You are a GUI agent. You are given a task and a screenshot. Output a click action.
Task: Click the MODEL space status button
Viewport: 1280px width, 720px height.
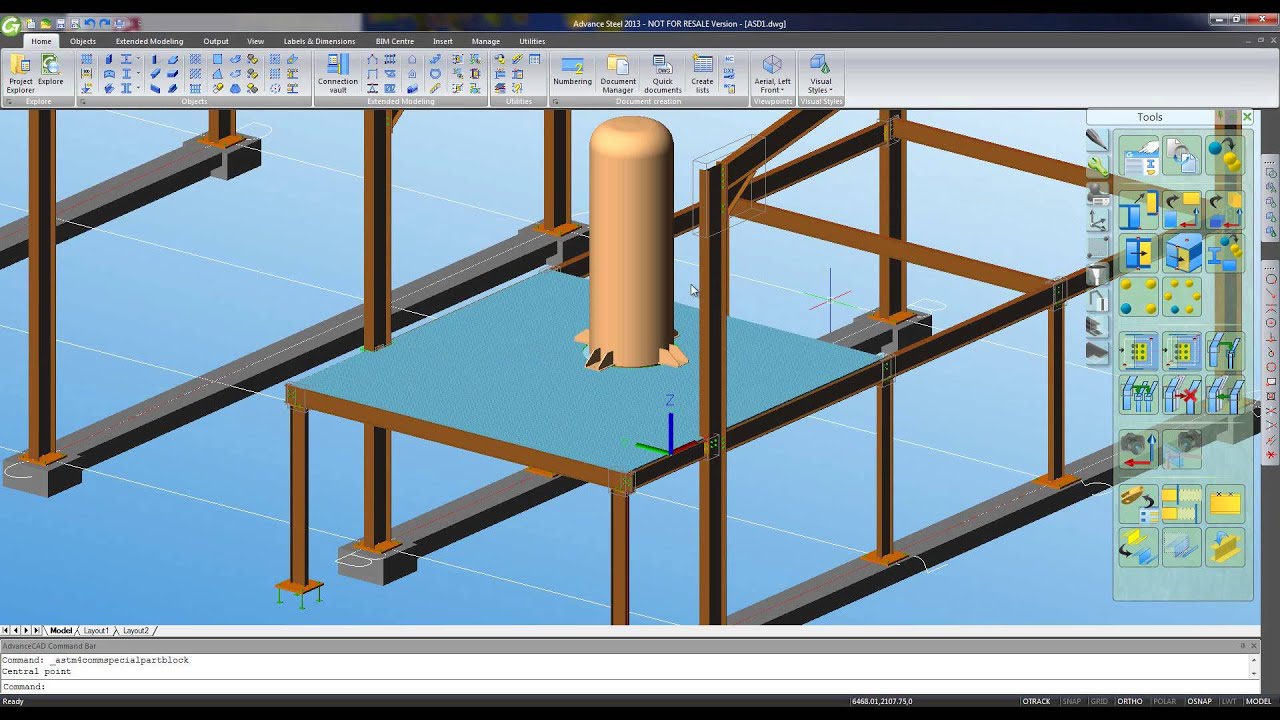point(1258,701)
